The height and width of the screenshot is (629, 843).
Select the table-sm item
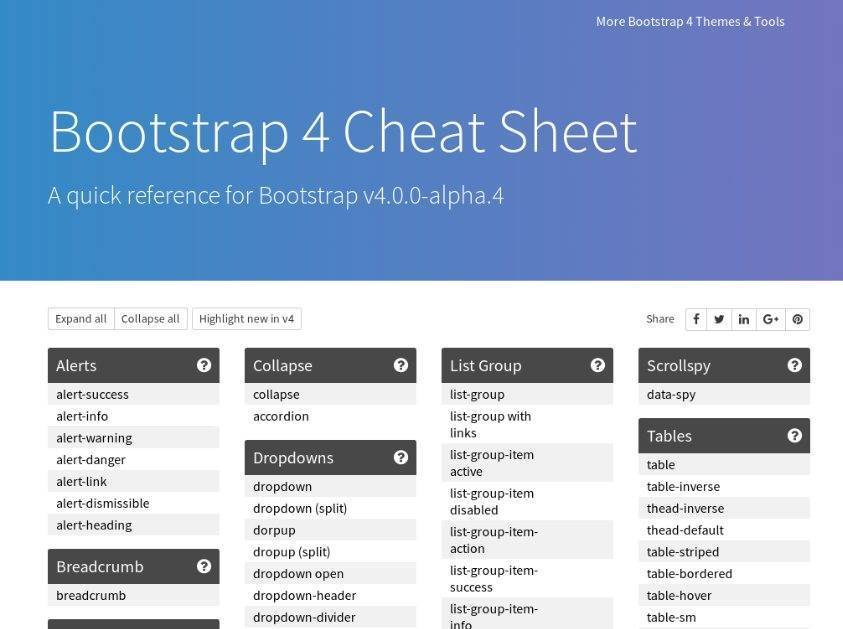[x=724, y=617]
